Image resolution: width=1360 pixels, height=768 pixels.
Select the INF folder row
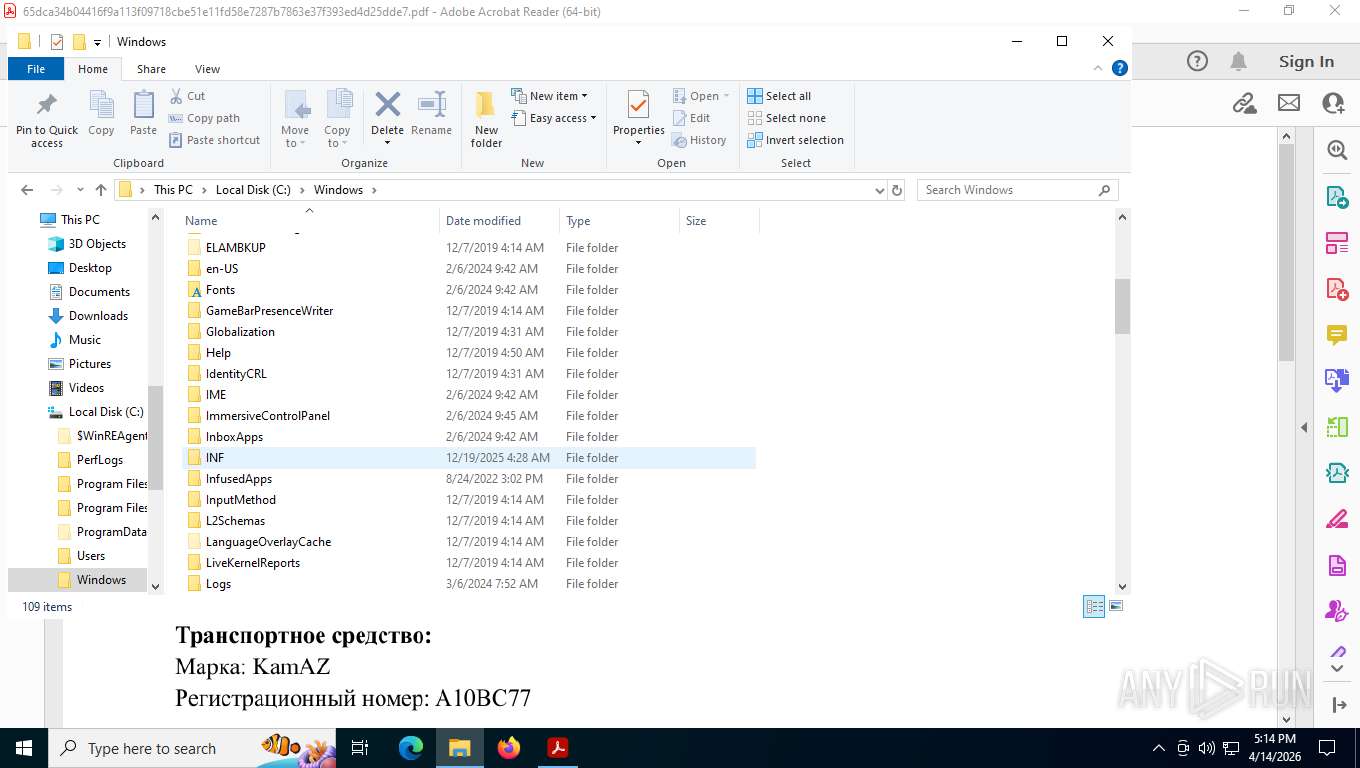point(469,458)
